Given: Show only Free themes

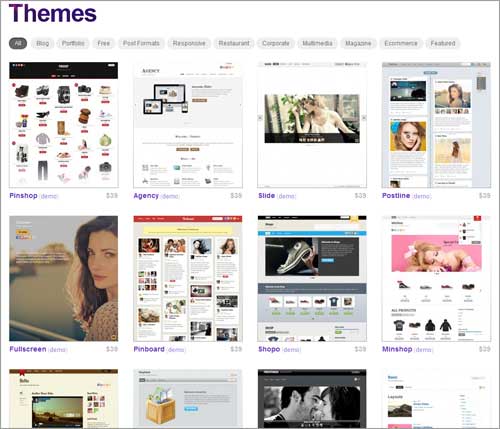Looking at the screenshot, I should pos(104,43).
